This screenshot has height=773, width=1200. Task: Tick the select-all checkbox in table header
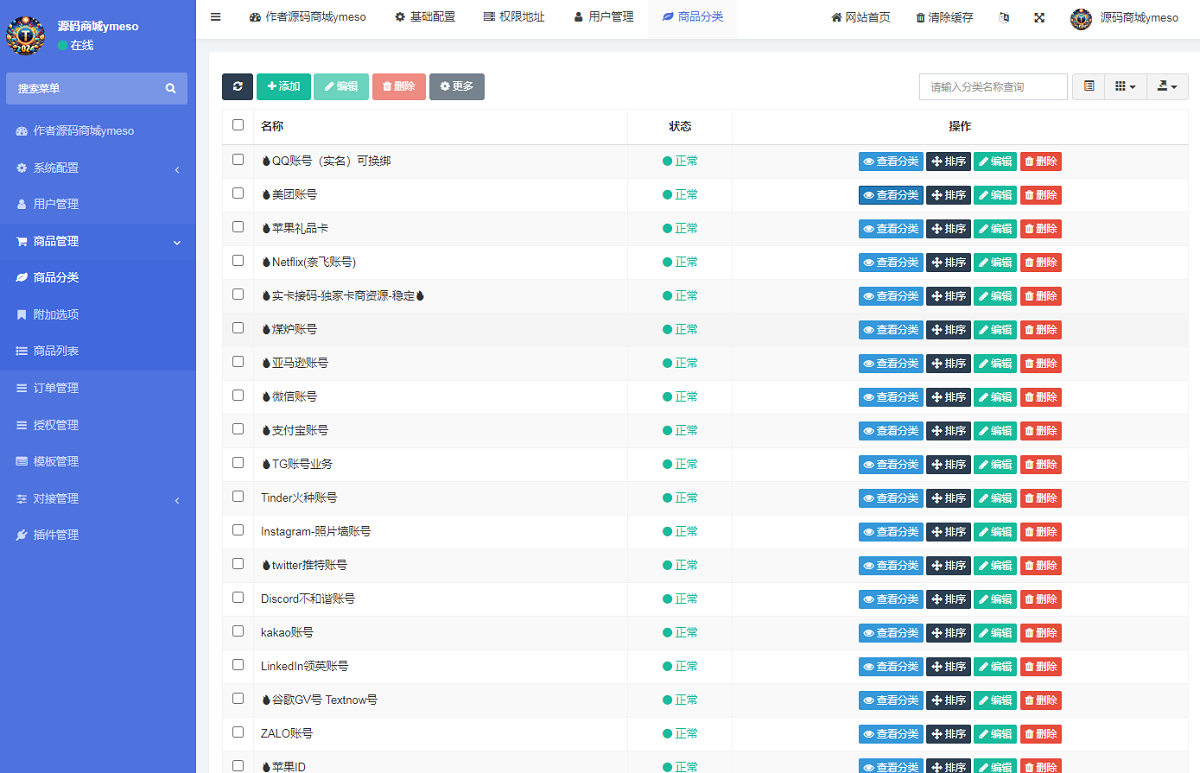click(x=238, y=125)
